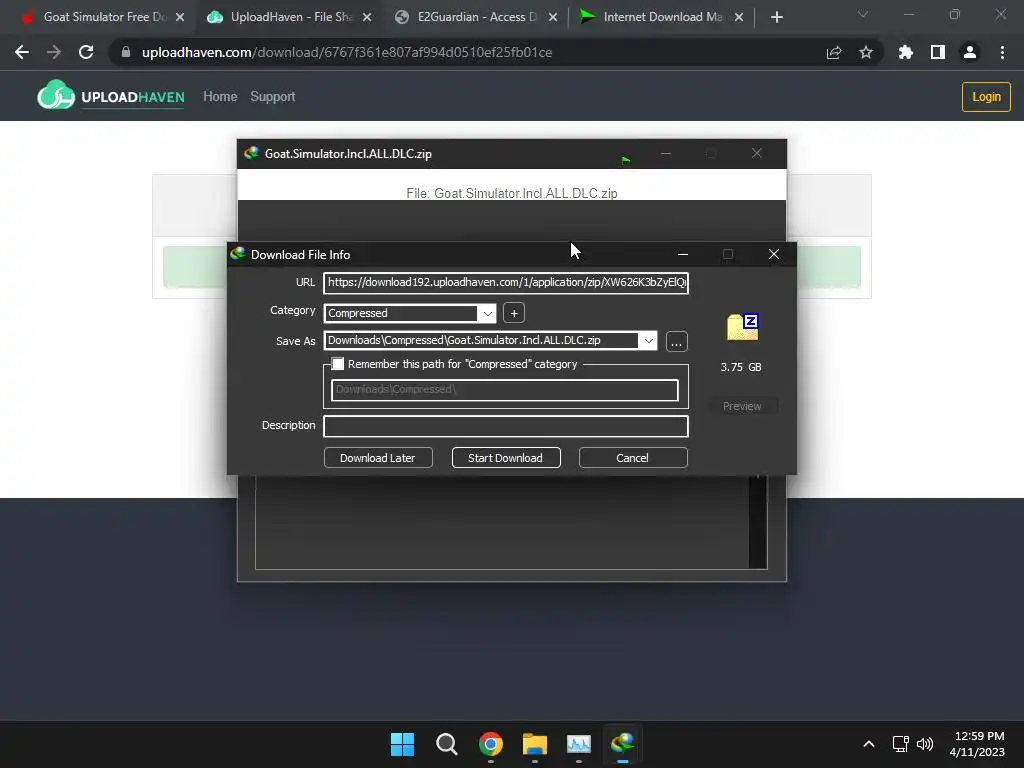Close the Download File Info dialog
Image resolution: width=1024 pixels, height=768 pixels.
pyautogui.click(x=774, y=254)
